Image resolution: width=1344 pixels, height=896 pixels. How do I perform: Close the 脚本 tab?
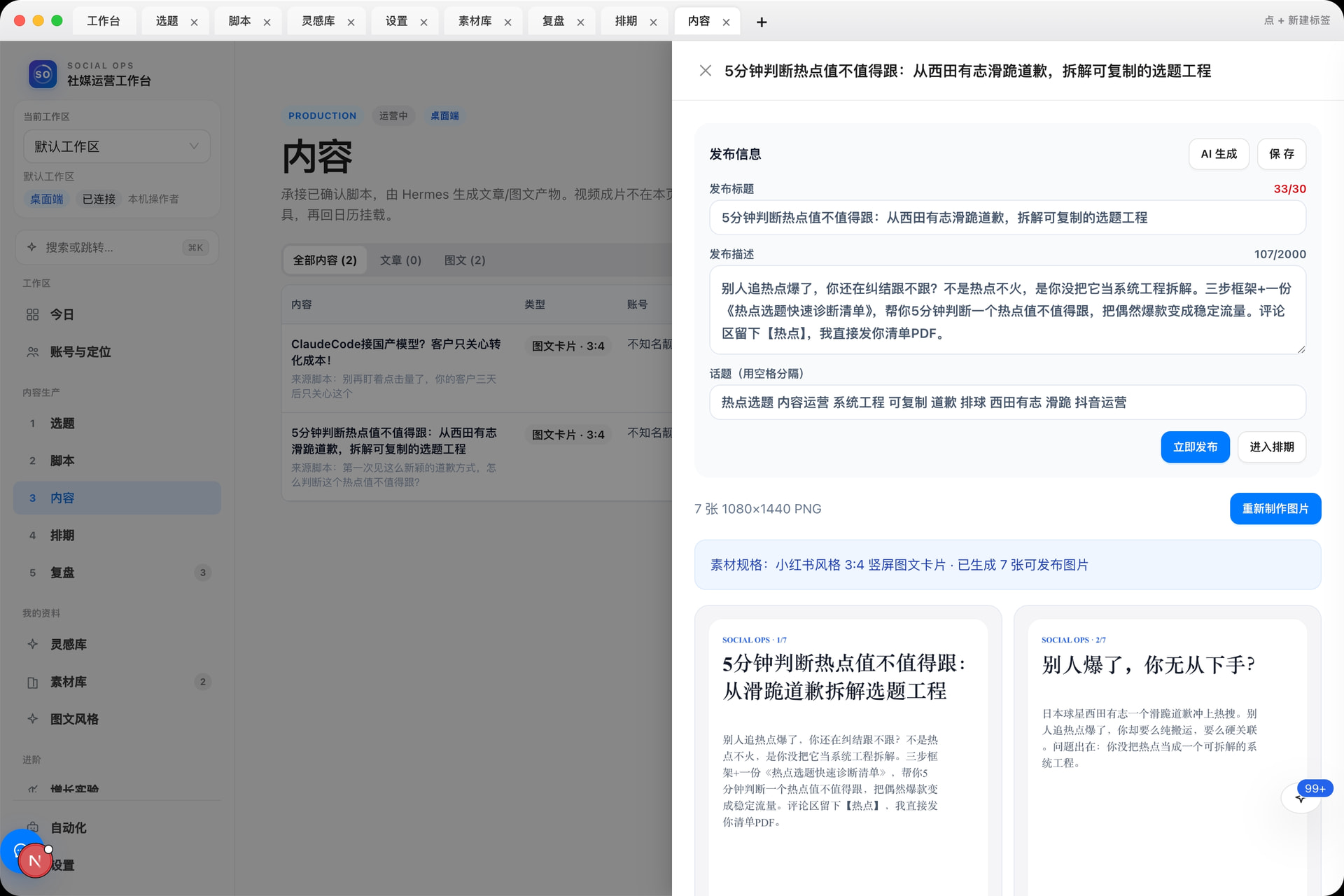(x=267, y=22)
